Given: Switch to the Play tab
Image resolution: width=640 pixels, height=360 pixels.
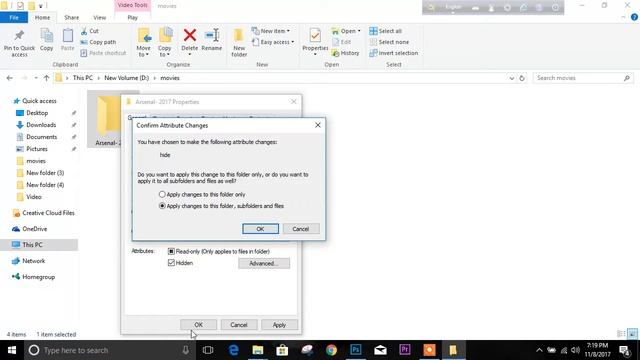Looking at the screenshot, I should coord(133,18).
